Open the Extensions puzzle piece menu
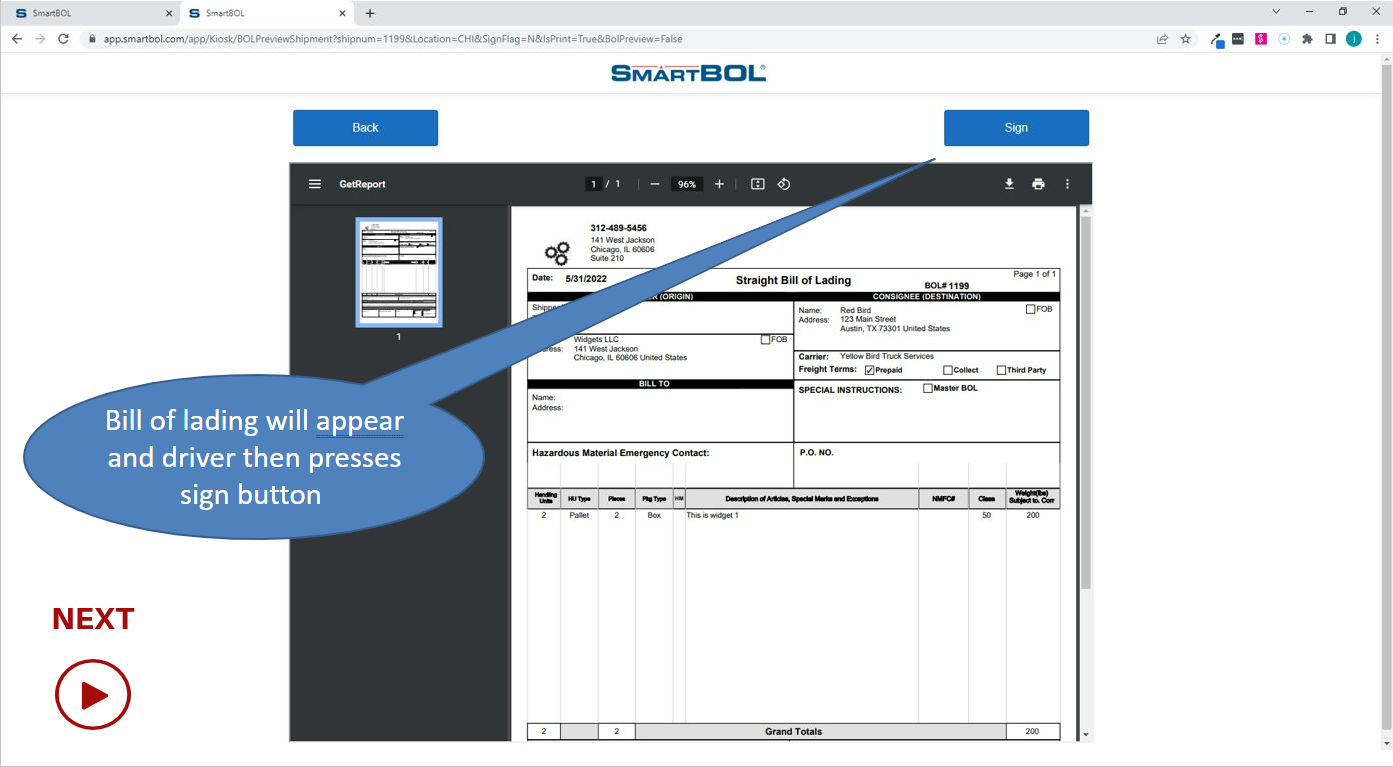This screenshot has width=1393, height=767. [1307, 39]
